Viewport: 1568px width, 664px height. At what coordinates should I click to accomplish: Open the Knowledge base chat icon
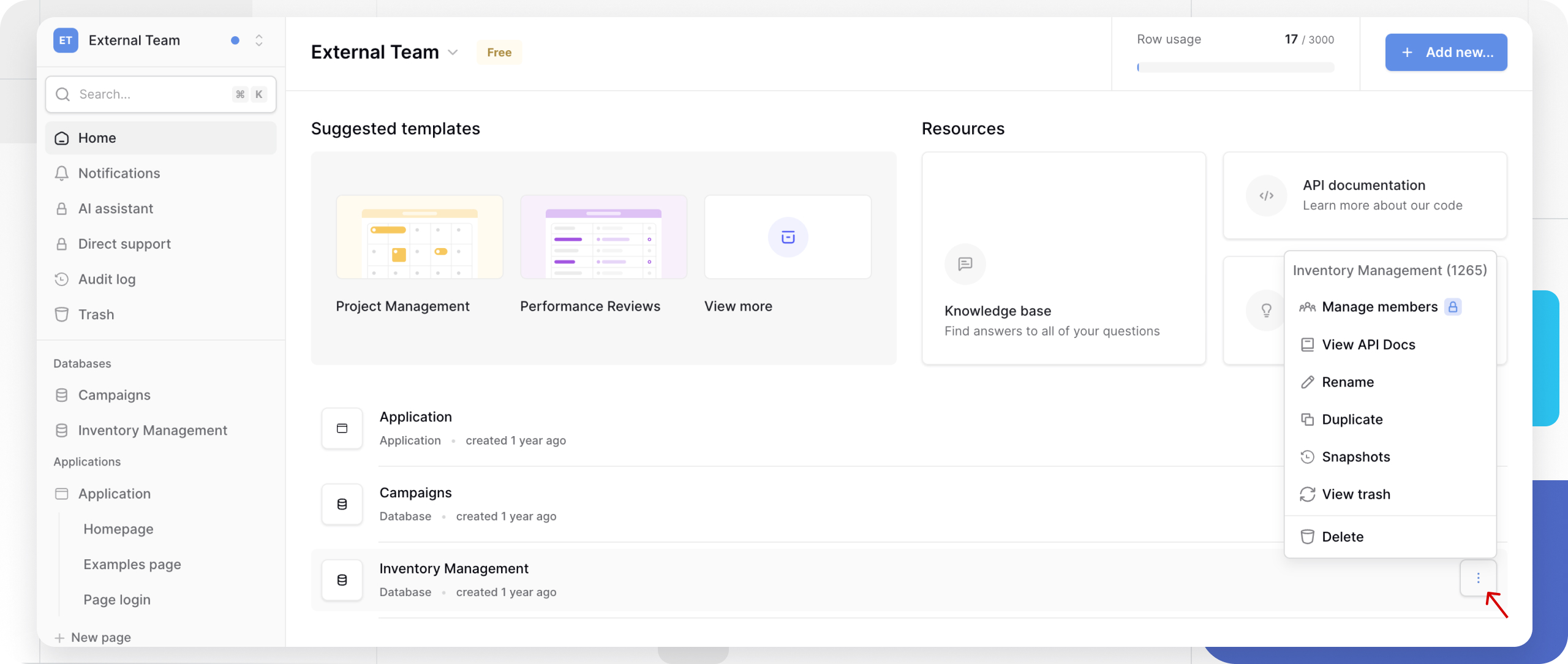(x=965, y=264)
